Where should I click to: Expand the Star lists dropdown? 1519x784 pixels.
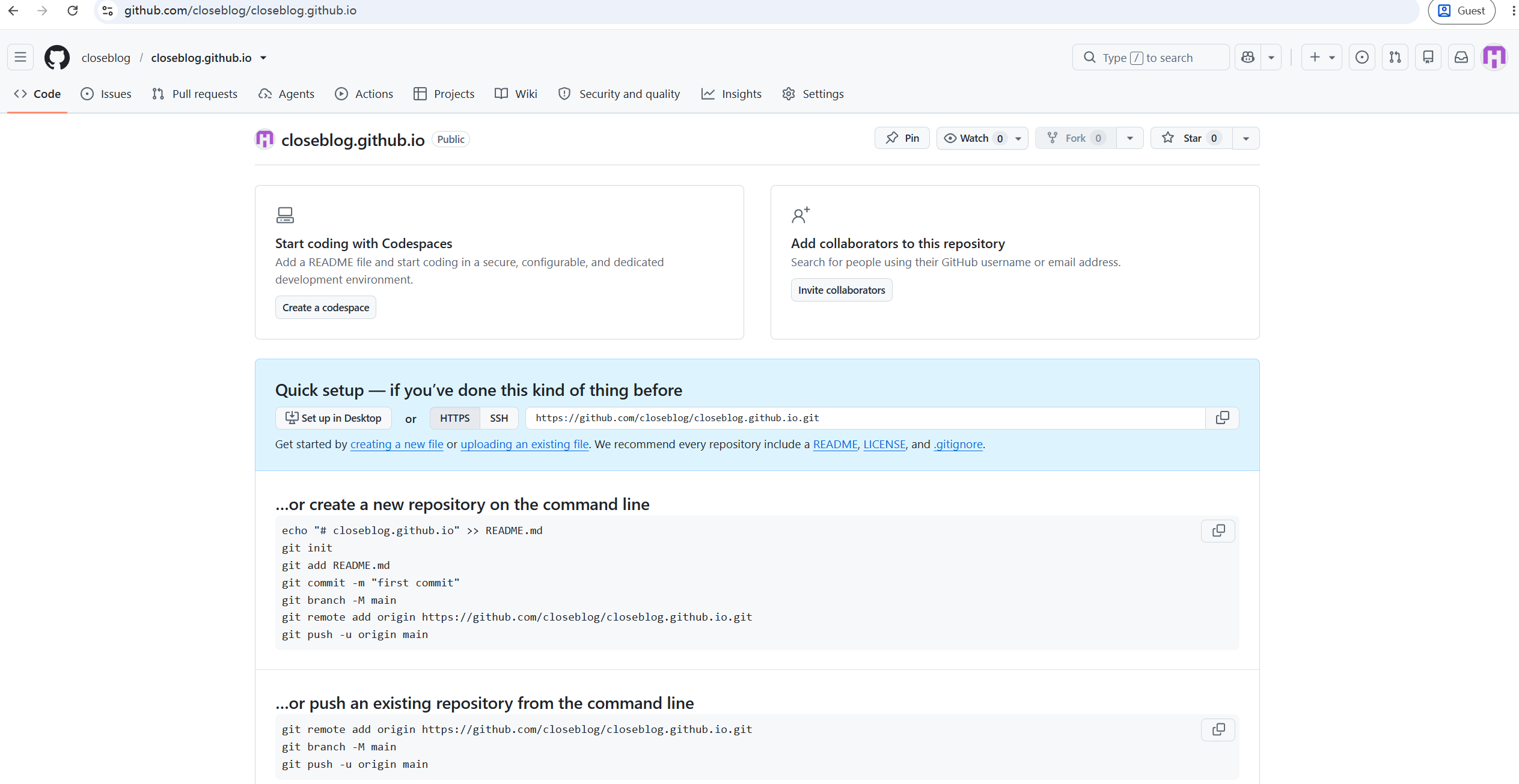point(1246,138)
